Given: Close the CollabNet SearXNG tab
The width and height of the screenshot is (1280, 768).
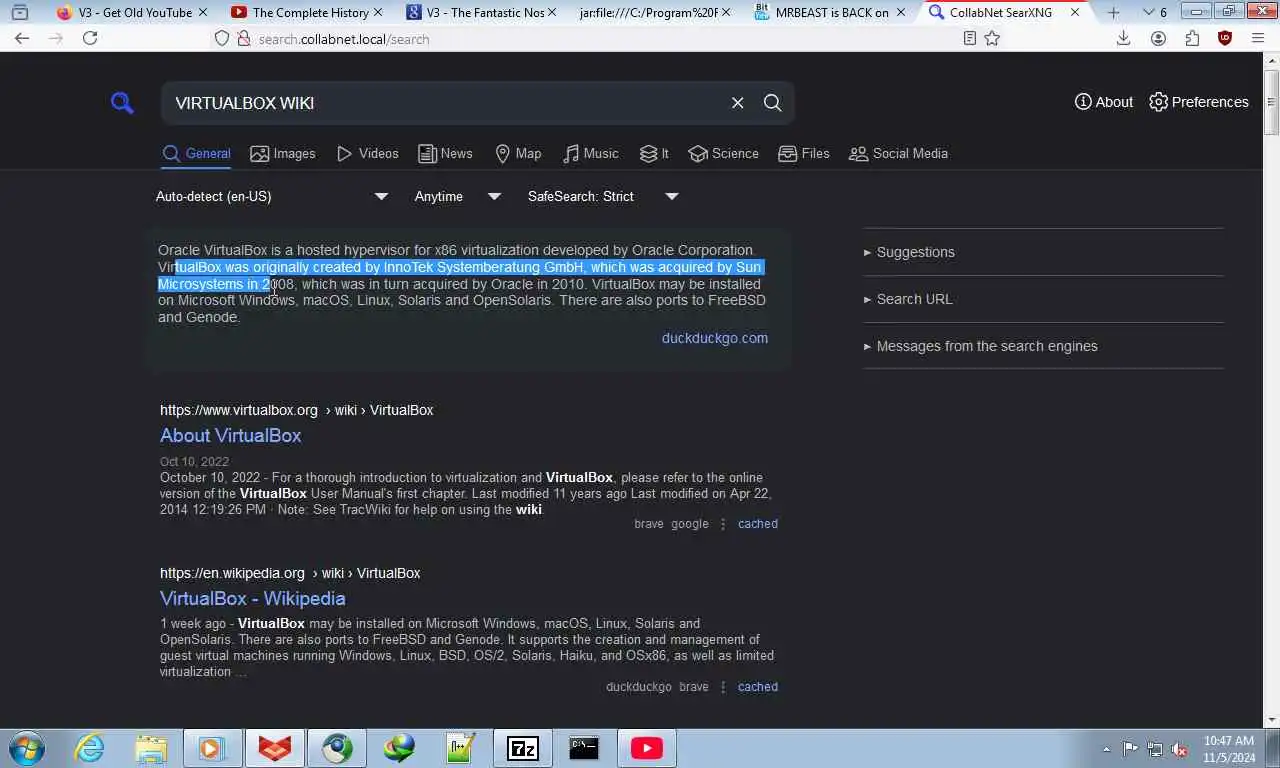Looking at the screenshot, I should [x=1075, y=12].
